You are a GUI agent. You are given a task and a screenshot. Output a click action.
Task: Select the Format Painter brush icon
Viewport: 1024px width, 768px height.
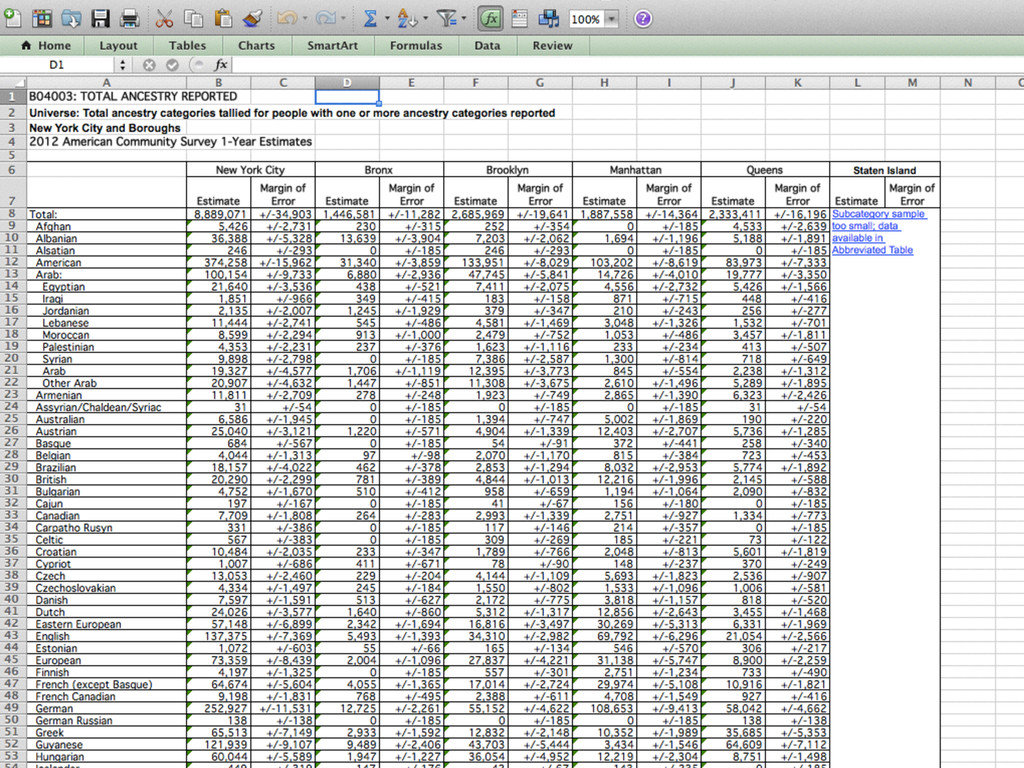pos(252,18)
